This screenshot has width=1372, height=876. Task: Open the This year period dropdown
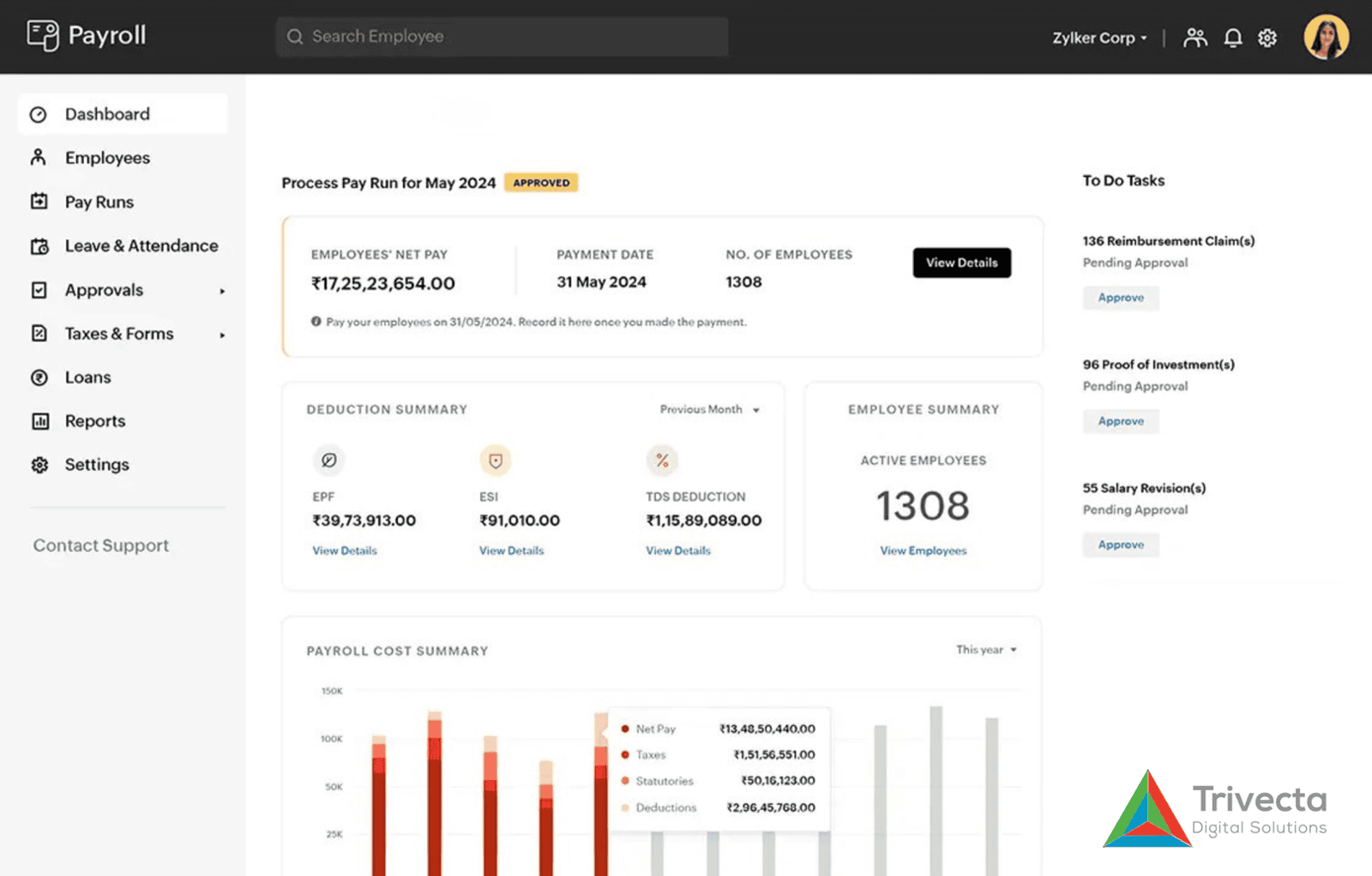(x=986, y=650)
